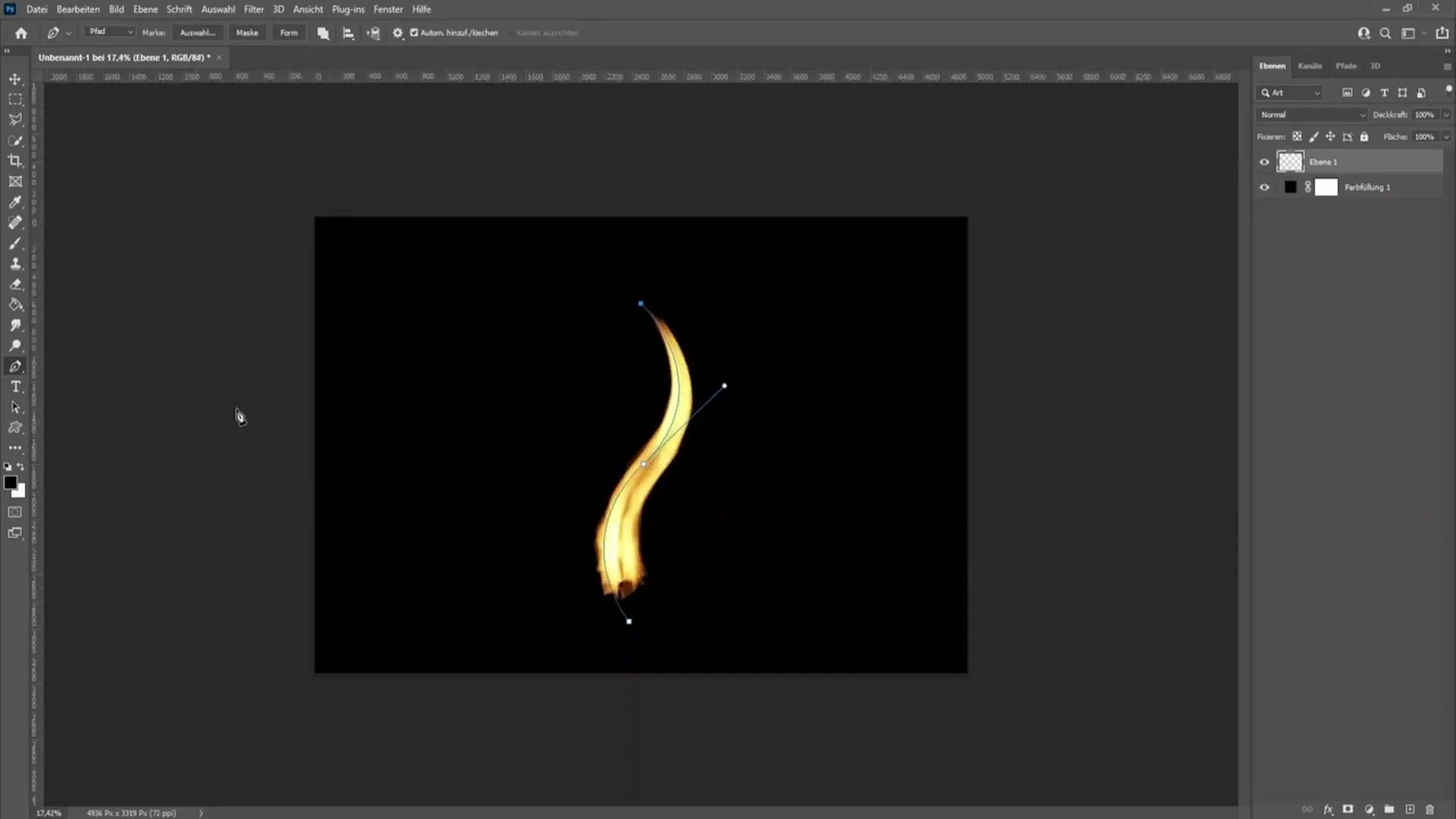Open path alignment options
Screen dimensions: 1456x819
coord(348,33)
